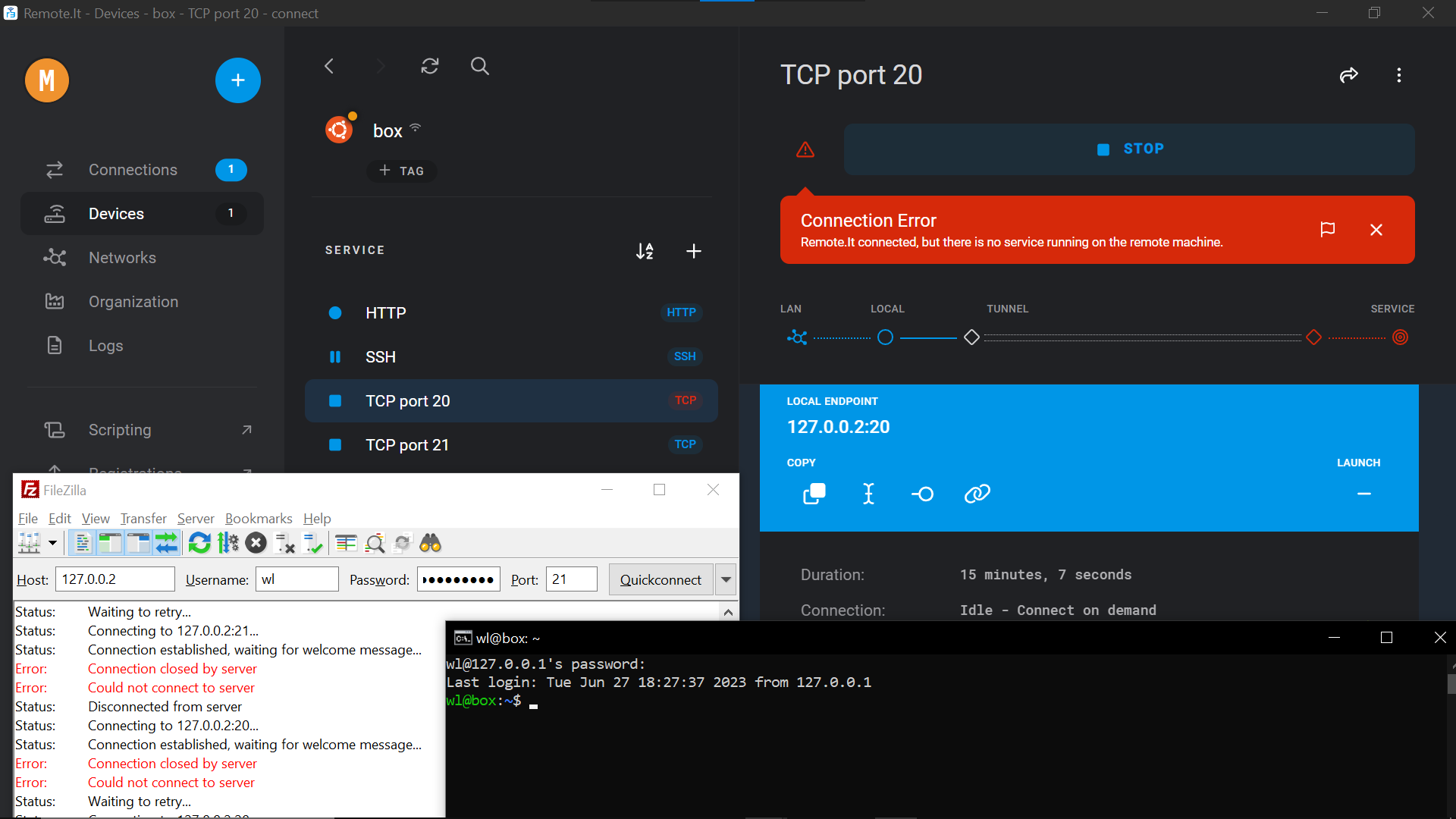
Task: Dismiss the Connection Error banner
Action: [1376, 230]
